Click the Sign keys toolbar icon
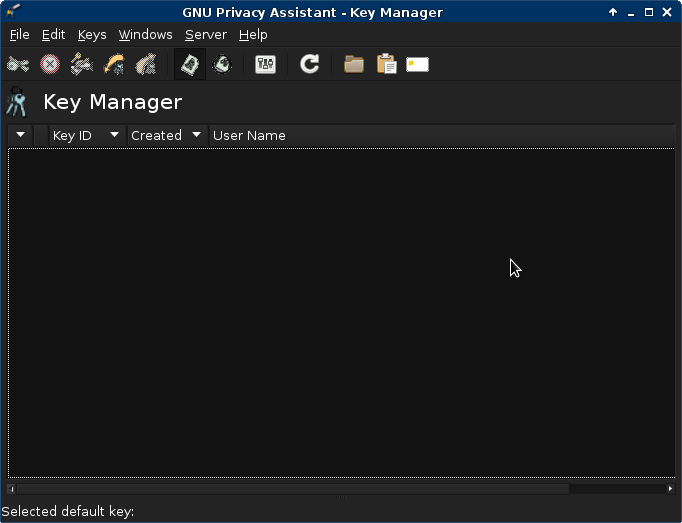 click(82, 65)
